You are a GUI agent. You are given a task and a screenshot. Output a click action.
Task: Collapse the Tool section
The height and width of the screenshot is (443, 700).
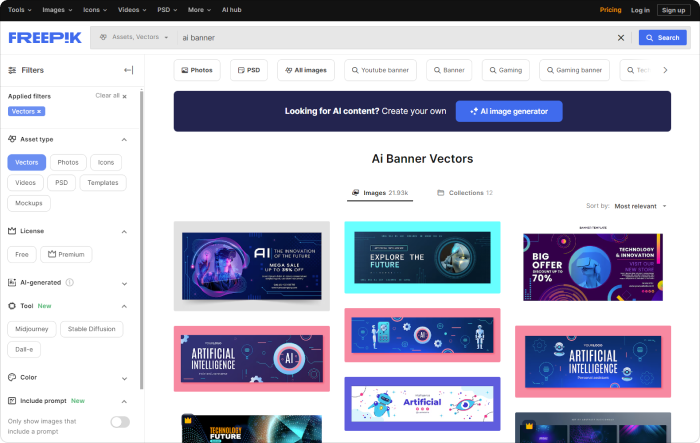pyautogui.click(x=124, y=306)
